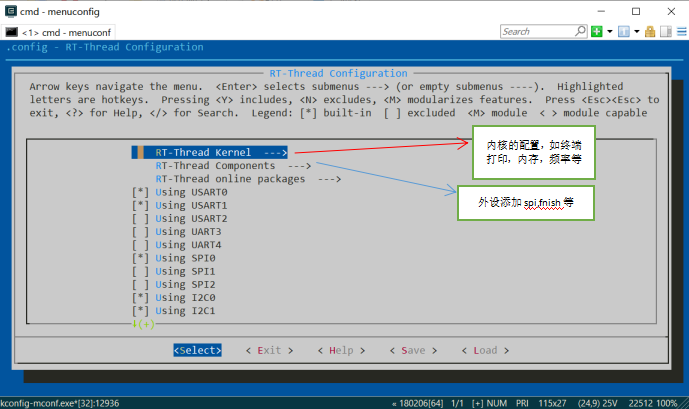Click the < Exit > button
689x409 pixels.
269,350
